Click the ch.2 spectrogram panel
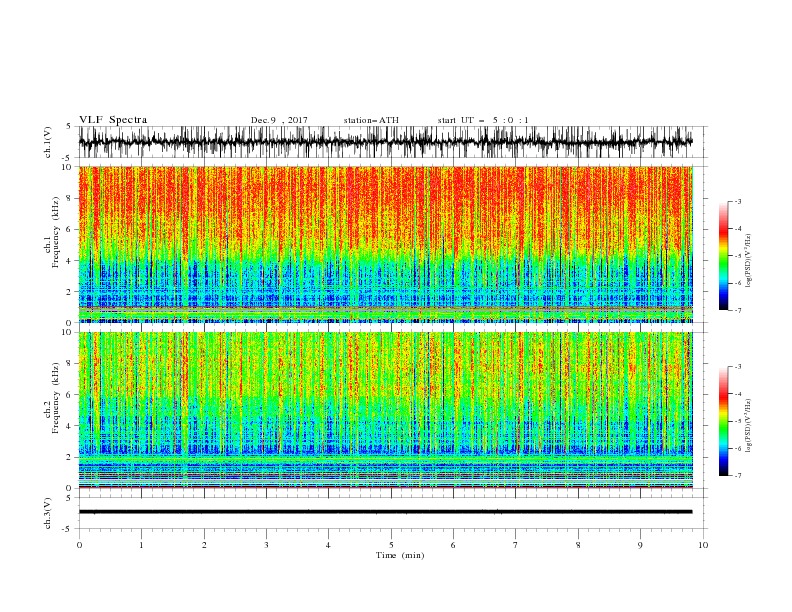 [385, 410]
